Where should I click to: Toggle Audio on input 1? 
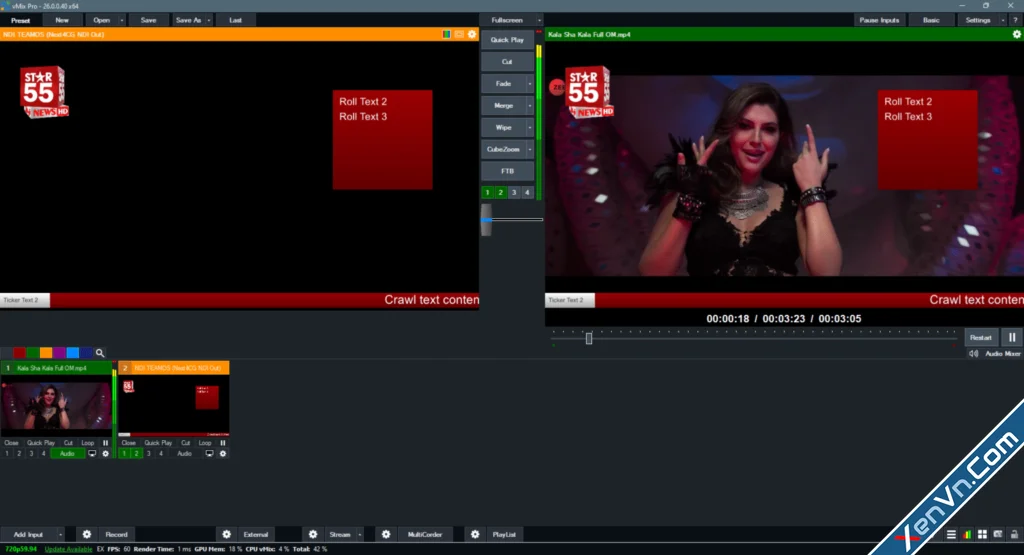pos(67,453)
